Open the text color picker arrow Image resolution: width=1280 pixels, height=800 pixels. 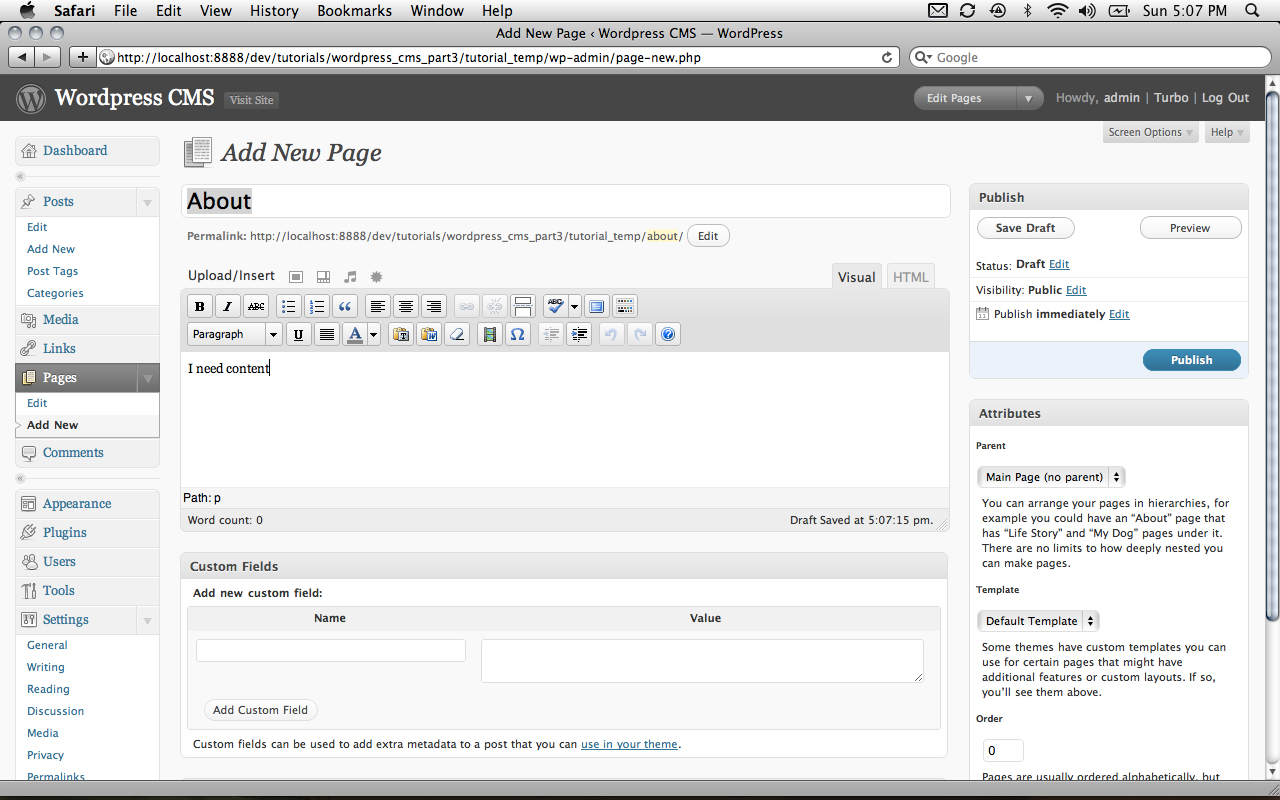pos(373,334)
